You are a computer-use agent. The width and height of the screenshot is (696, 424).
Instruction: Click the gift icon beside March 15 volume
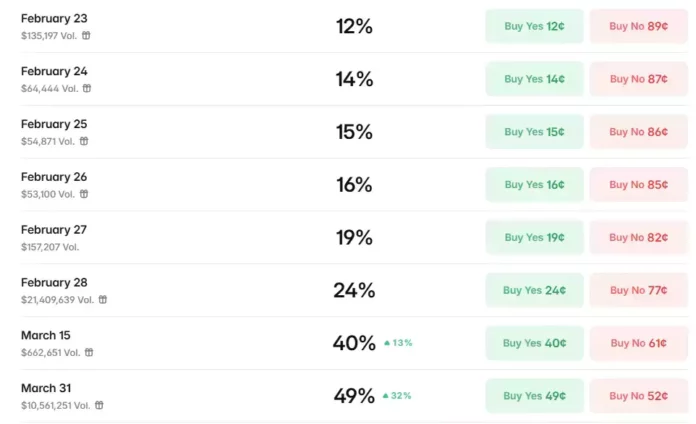pyautogui.click(x=88, y=352)
